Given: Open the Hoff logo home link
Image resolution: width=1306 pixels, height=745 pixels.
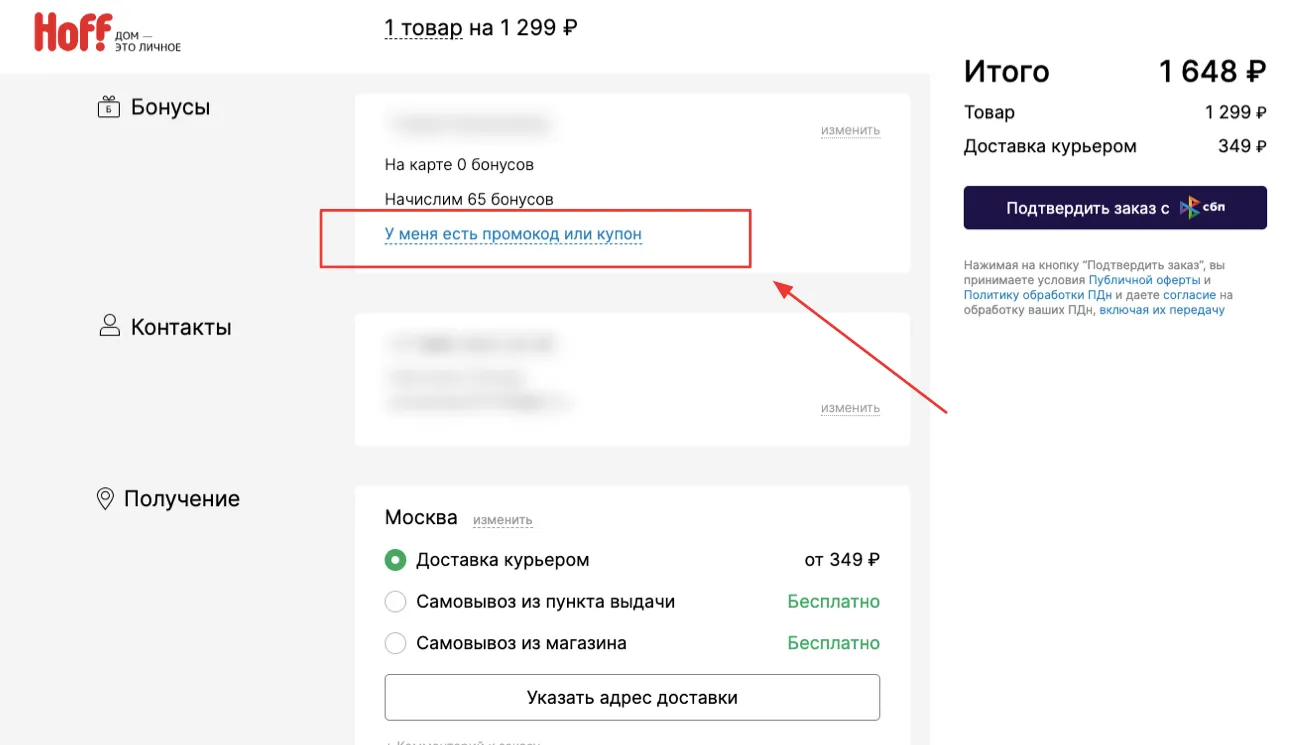Looking at the screenshot, I should coord(107,33).
